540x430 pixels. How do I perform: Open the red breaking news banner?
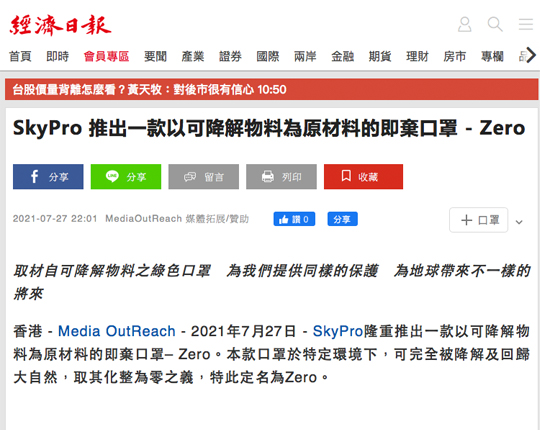pyautogui.click(x=271, y=90)
